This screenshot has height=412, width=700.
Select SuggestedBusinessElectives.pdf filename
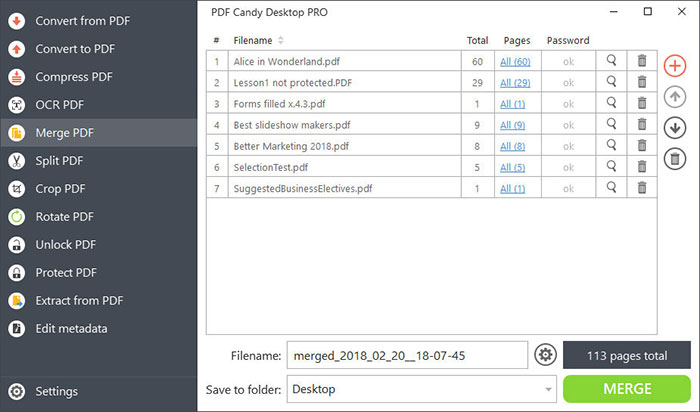pos(303,189)
